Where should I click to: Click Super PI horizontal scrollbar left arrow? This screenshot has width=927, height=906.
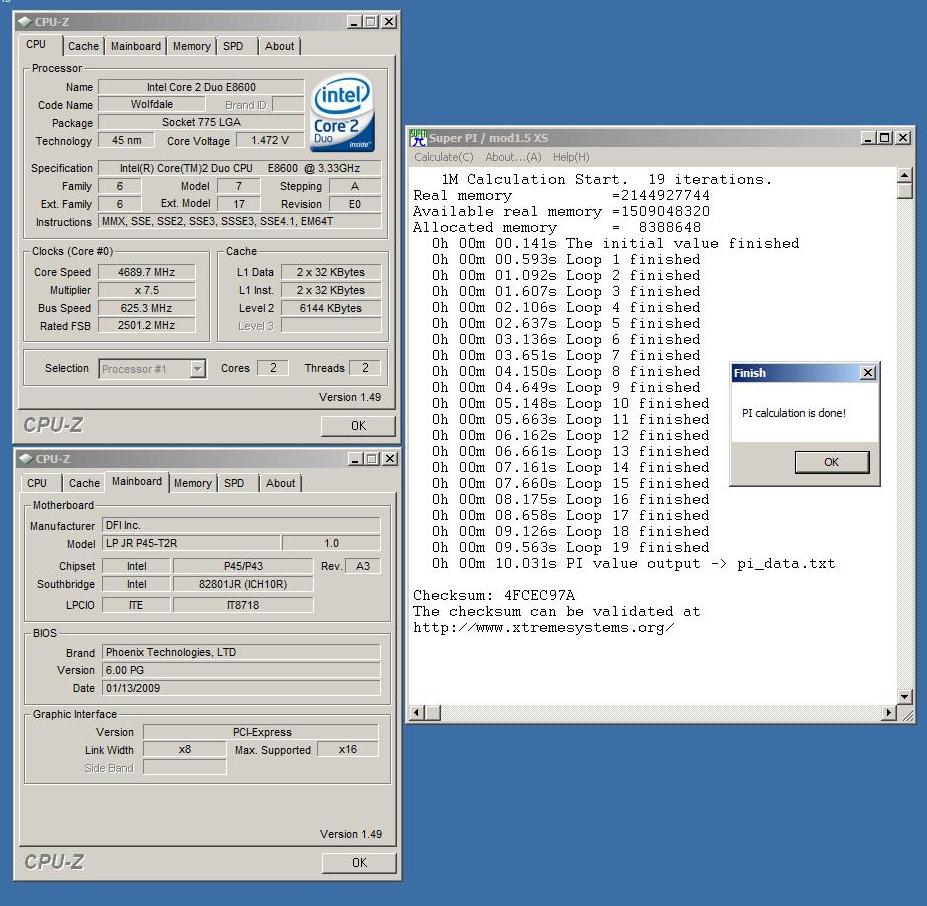tap(416, 713)
